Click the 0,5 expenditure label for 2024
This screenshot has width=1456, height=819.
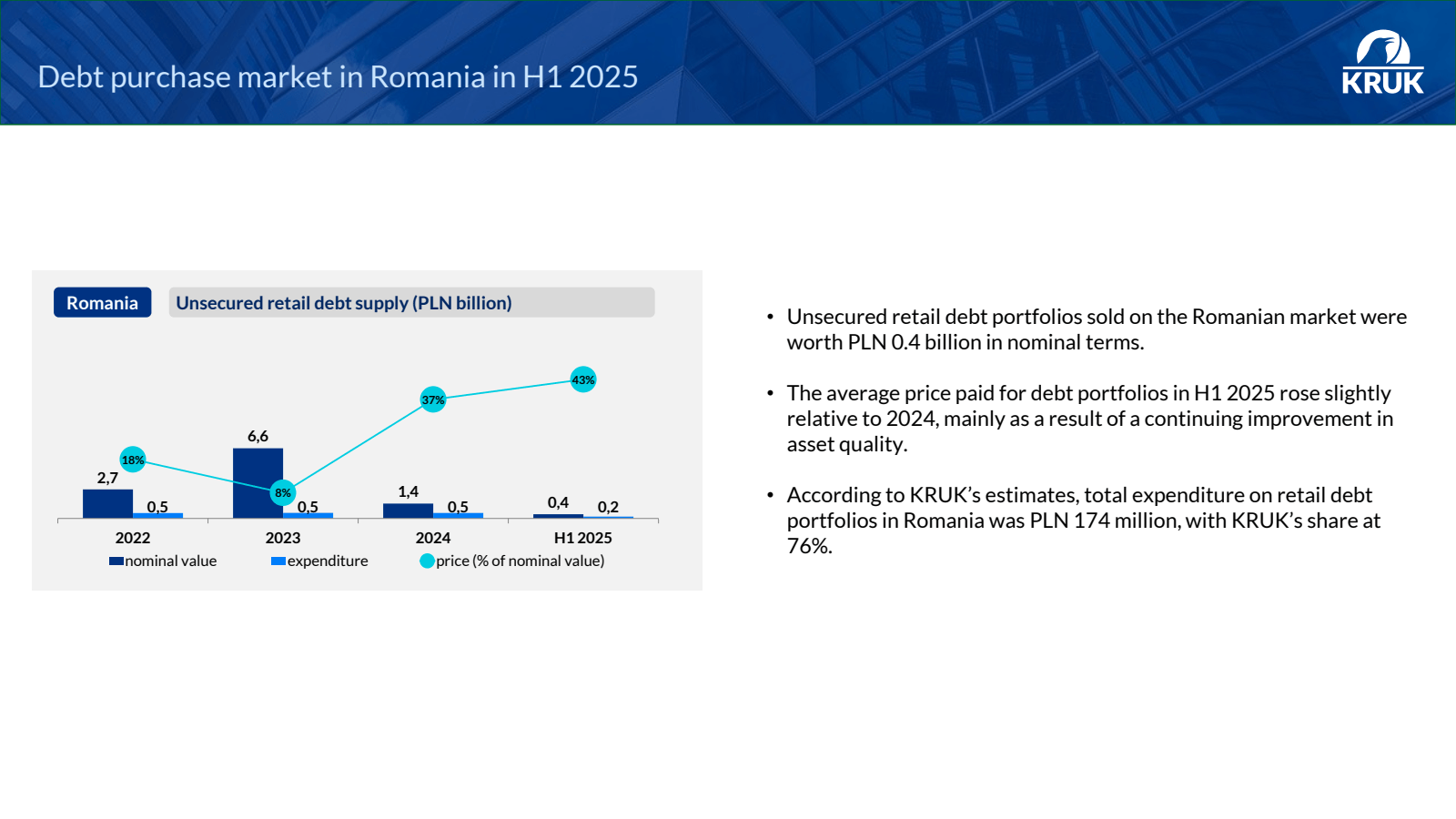(458, 507)
